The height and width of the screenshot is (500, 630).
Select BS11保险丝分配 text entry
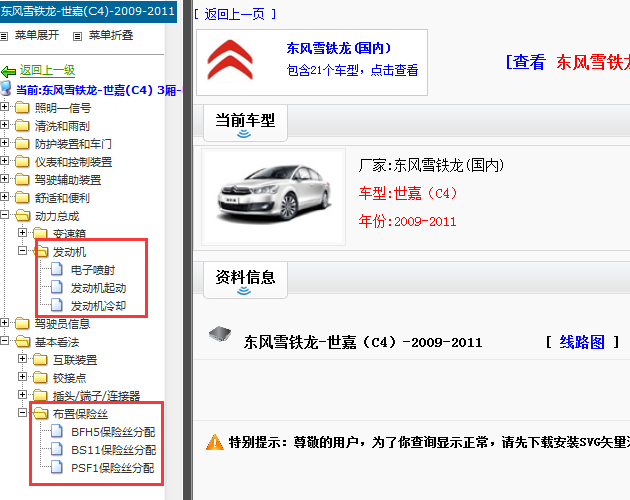click(113, 450)
